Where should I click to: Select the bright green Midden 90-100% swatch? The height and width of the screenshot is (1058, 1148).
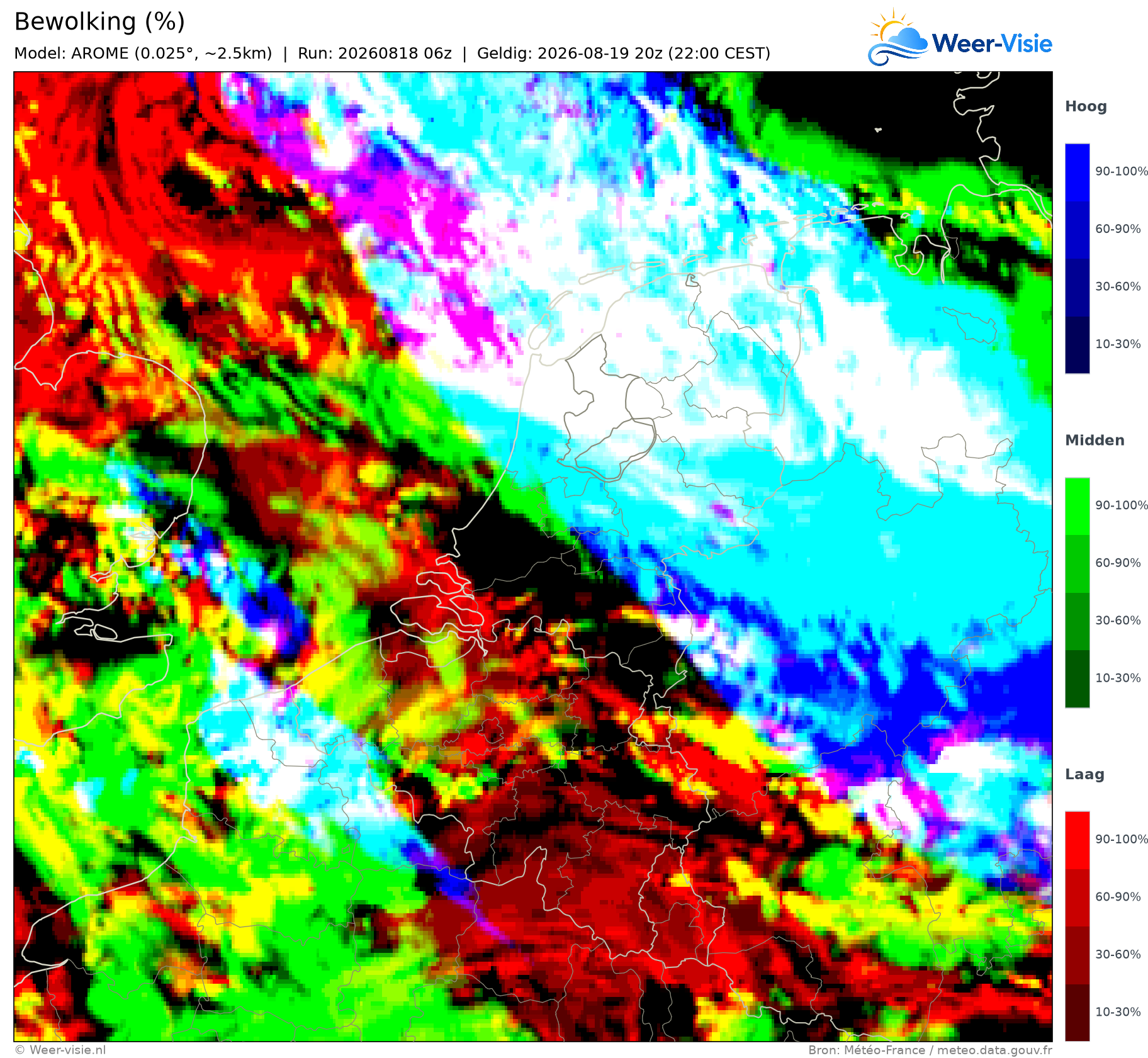point(1077,507)
